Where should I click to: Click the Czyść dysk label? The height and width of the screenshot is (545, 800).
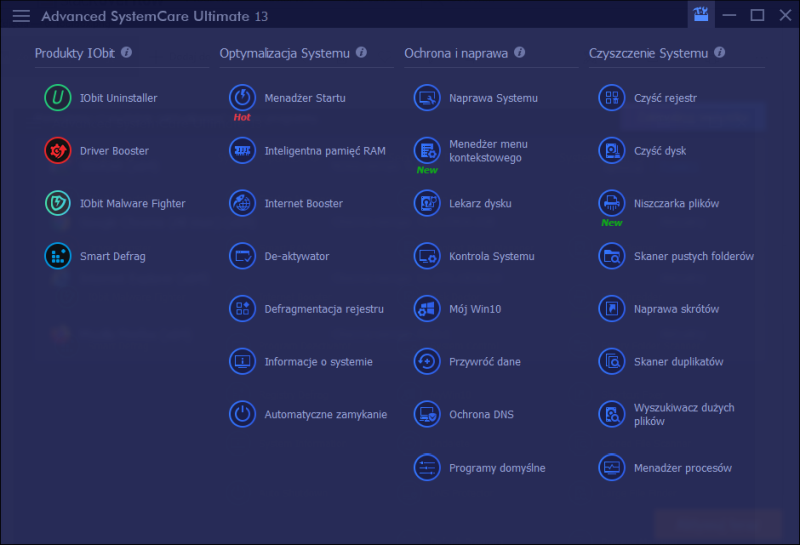[x=660, y=151]
